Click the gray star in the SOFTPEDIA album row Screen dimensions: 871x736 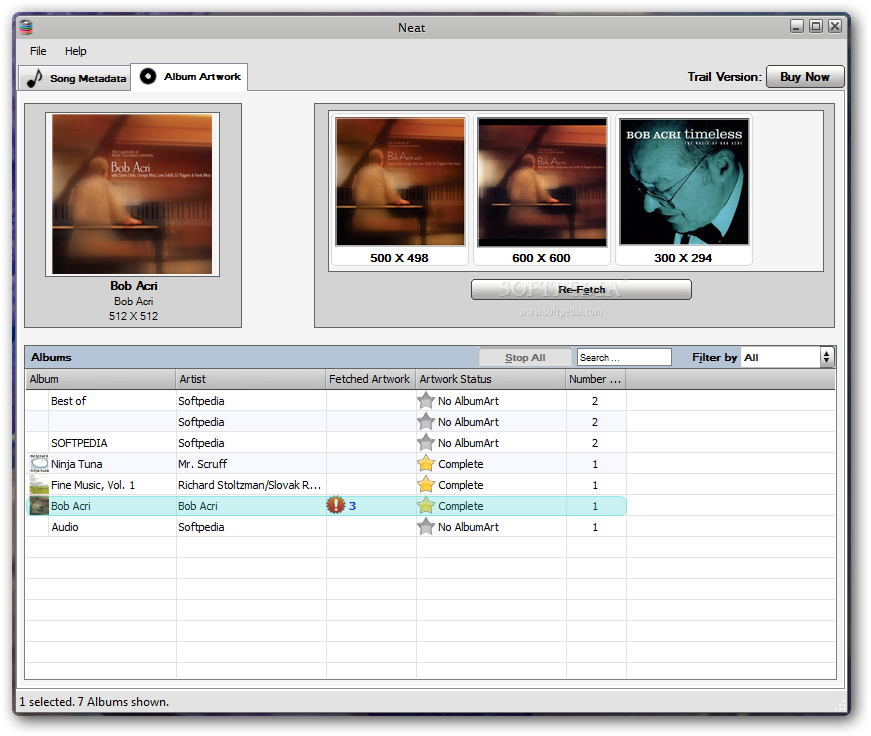coord(426,443)
